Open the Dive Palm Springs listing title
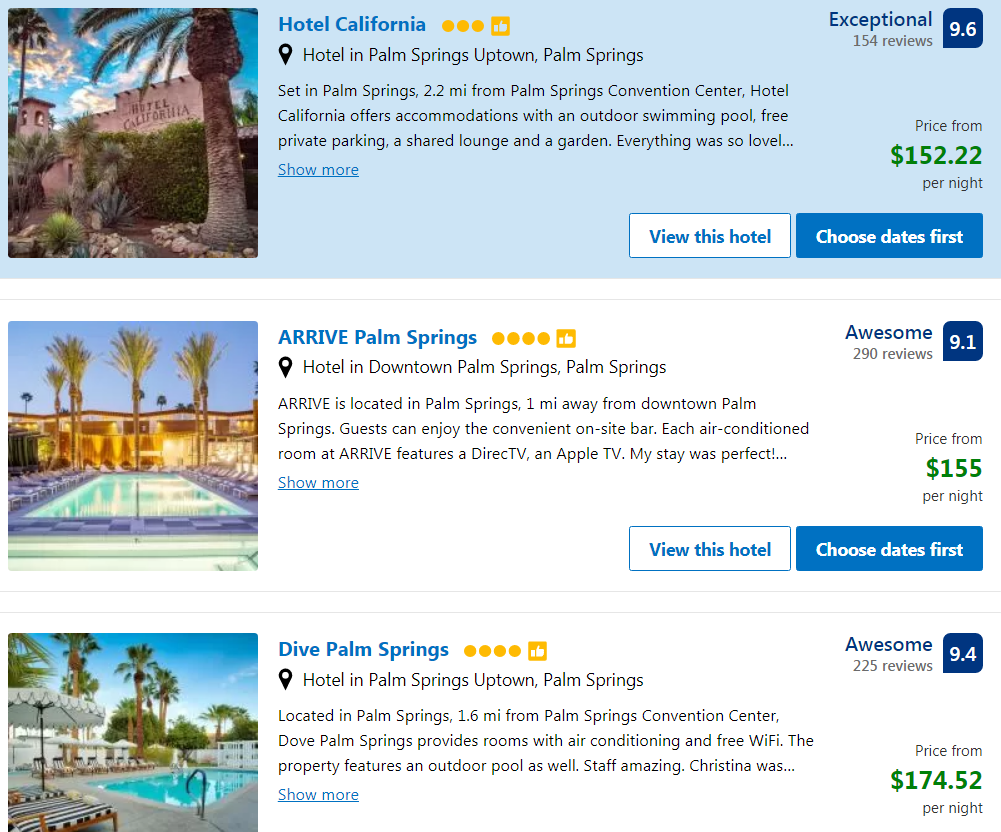Screen dimensions: 1001x832 point(363,649)
